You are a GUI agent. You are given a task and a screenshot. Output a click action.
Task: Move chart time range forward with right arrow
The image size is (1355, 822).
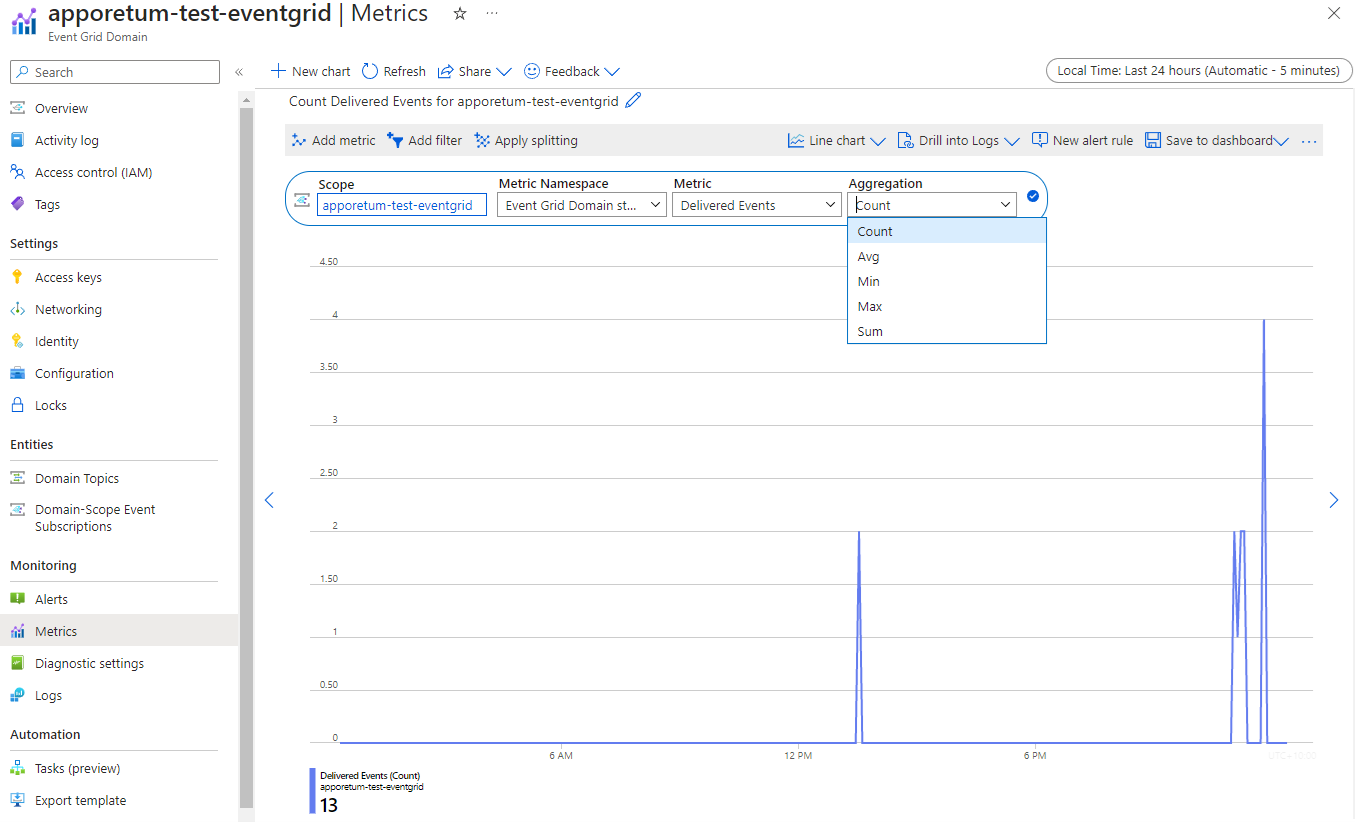coord(1333,500)
